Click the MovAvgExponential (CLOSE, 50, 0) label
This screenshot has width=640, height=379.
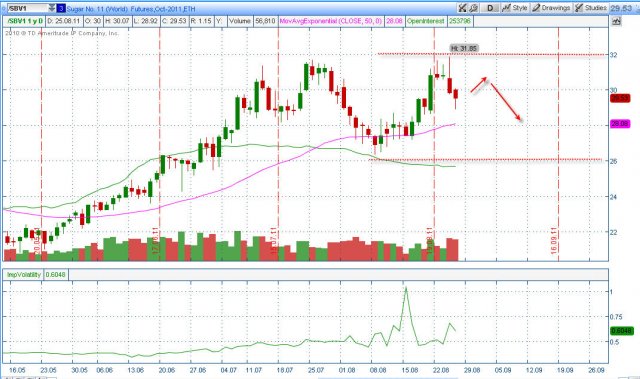pyautogui.click(x=331, y=21)
